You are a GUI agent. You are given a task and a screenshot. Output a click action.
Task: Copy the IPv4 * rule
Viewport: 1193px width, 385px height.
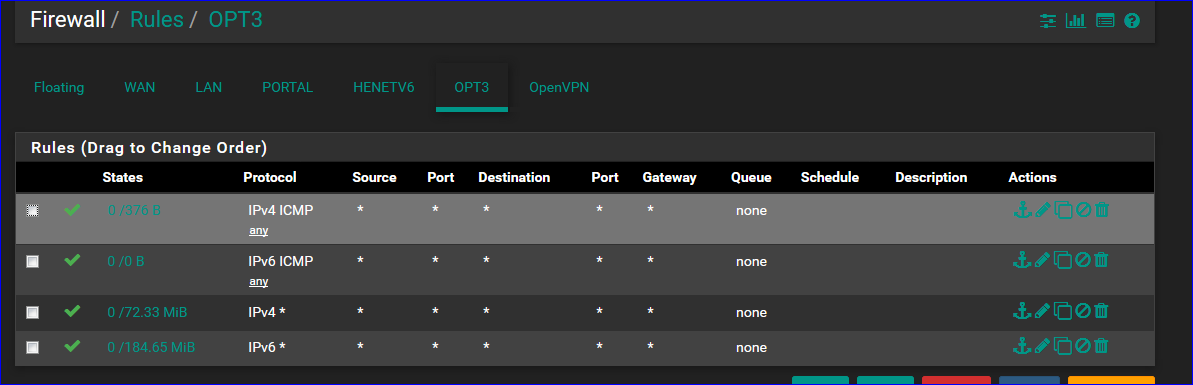(x=1063, y=311)
